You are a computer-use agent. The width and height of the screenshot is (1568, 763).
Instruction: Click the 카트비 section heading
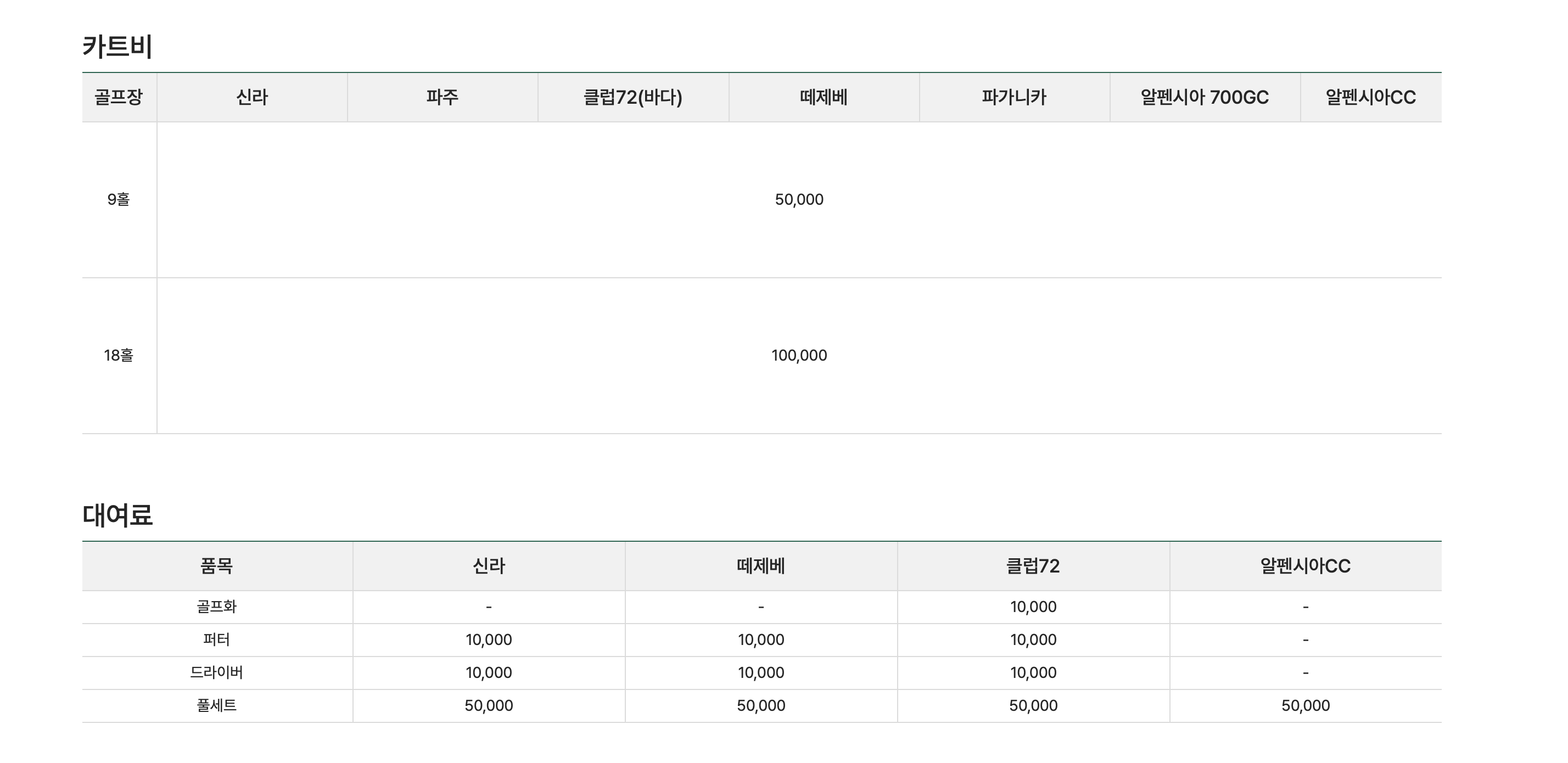117,47
